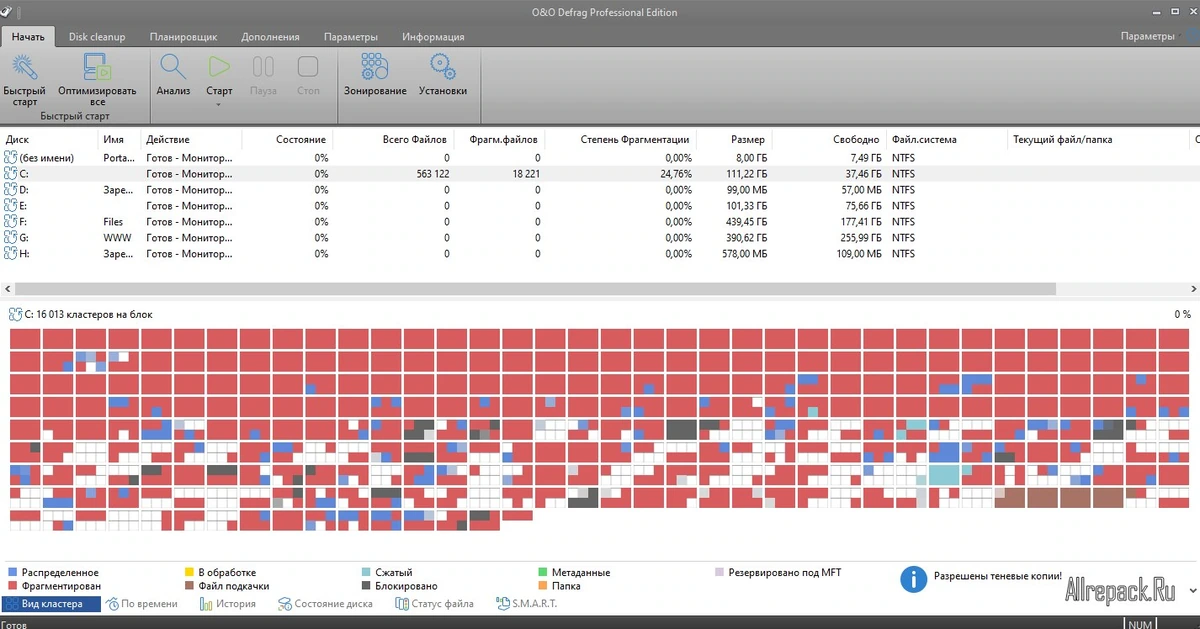This screenshot has height=629, width=1200.
Task: Sort by Размер column header
Action: click(733, 140)
